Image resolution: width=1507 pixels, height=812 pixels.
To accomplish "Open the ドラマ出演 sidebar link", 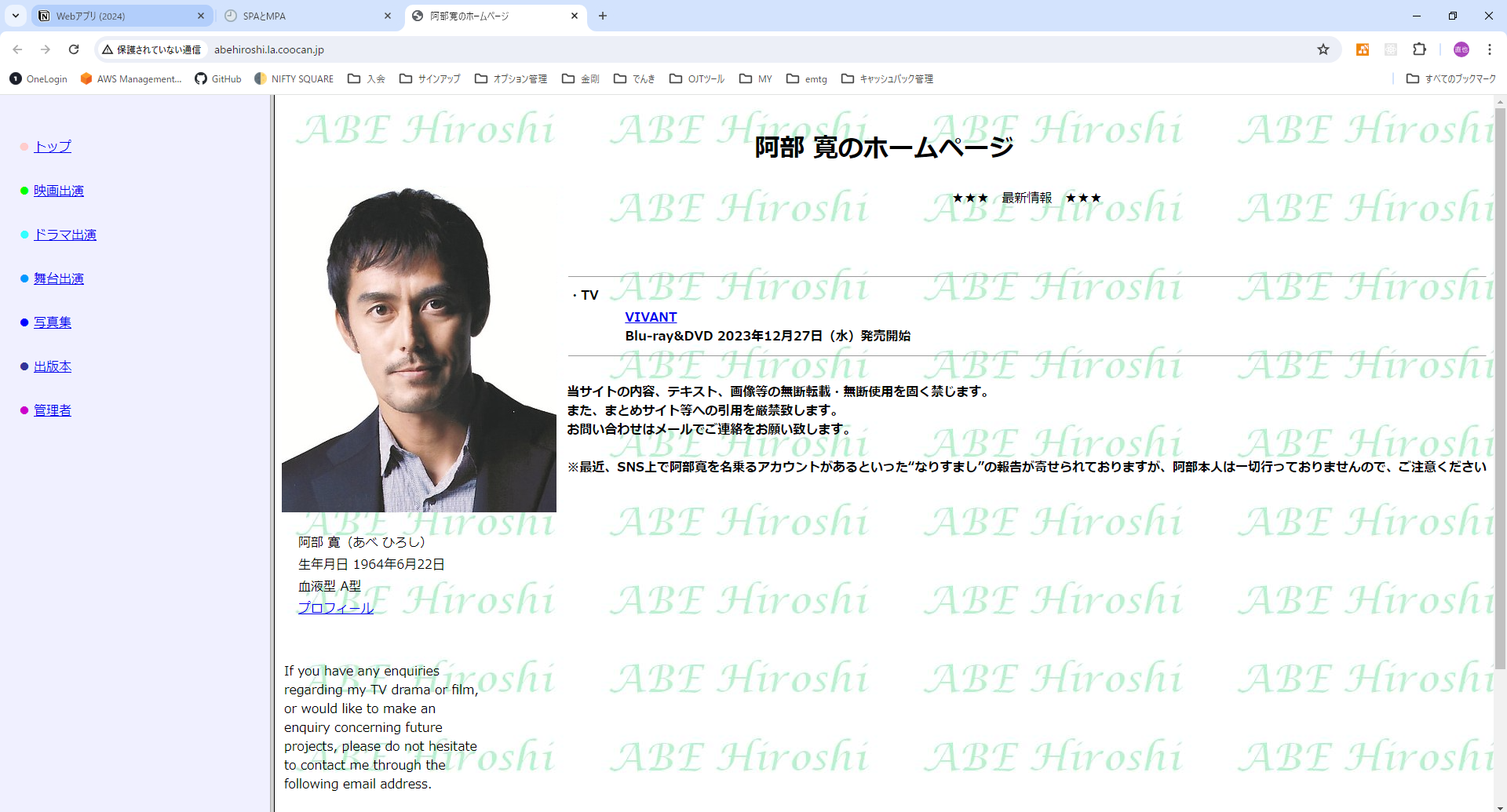I will 65,235.
